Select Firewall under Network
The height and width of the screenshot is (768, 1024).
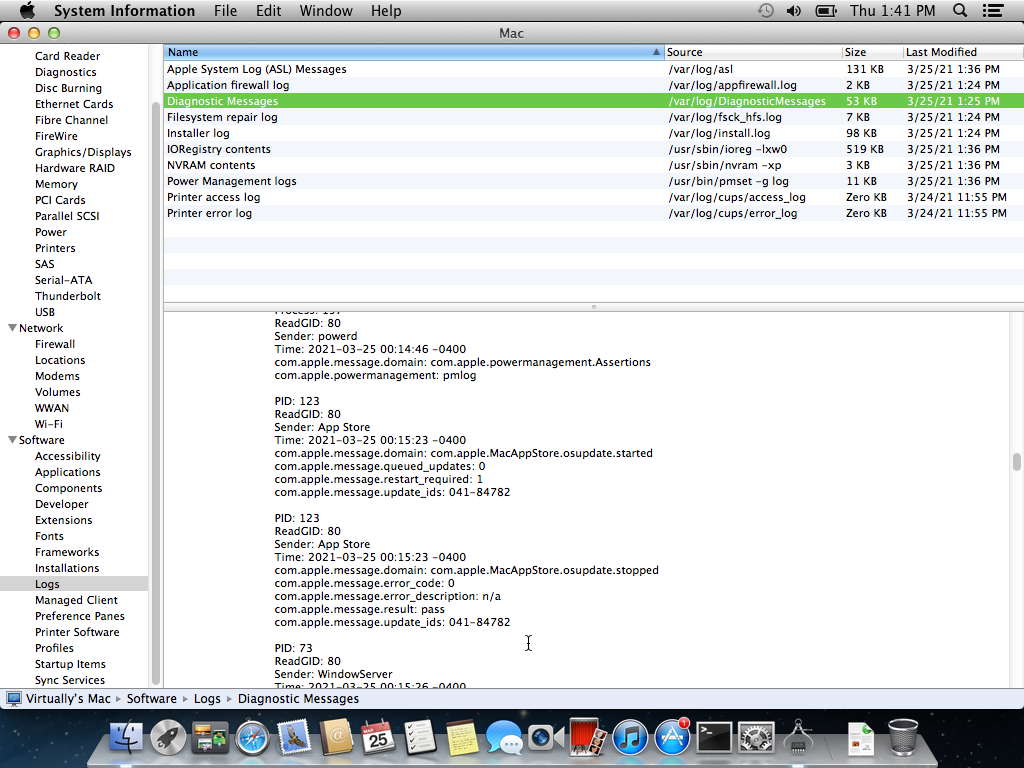point(55,344)
